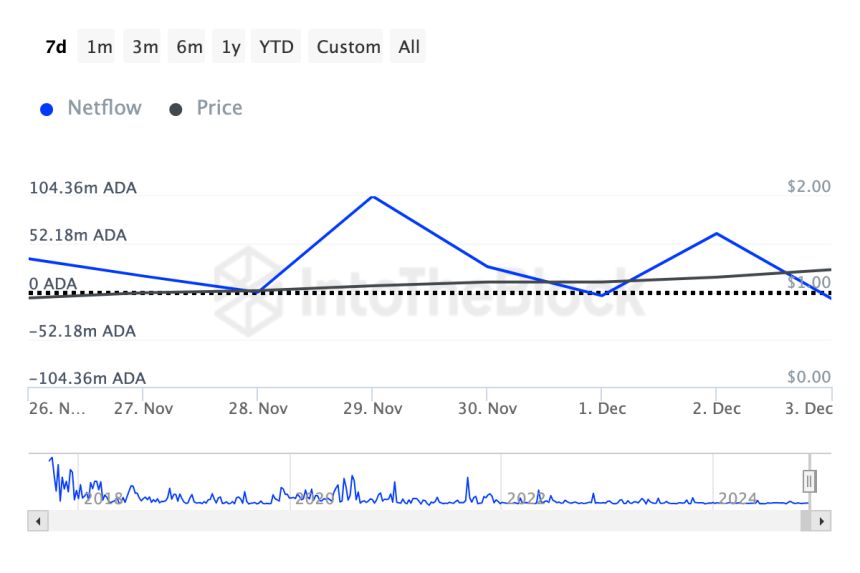This screenshot has height=573, width=860.
Task: Switch to the 1m time range
Action: point(99,47)
